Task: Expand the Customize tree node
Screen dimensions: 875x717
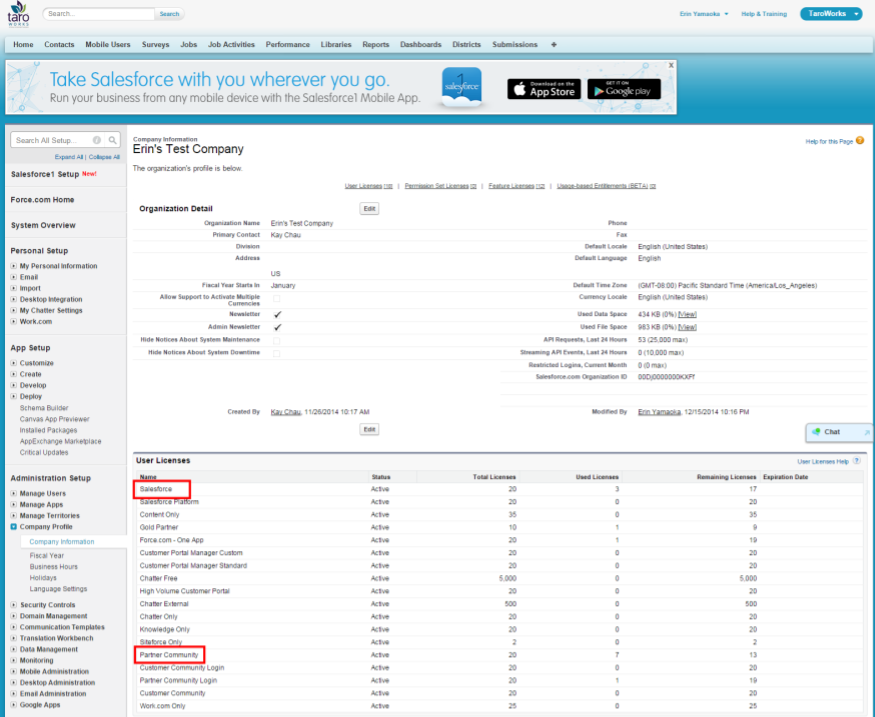Action: [x=13, y=363]
